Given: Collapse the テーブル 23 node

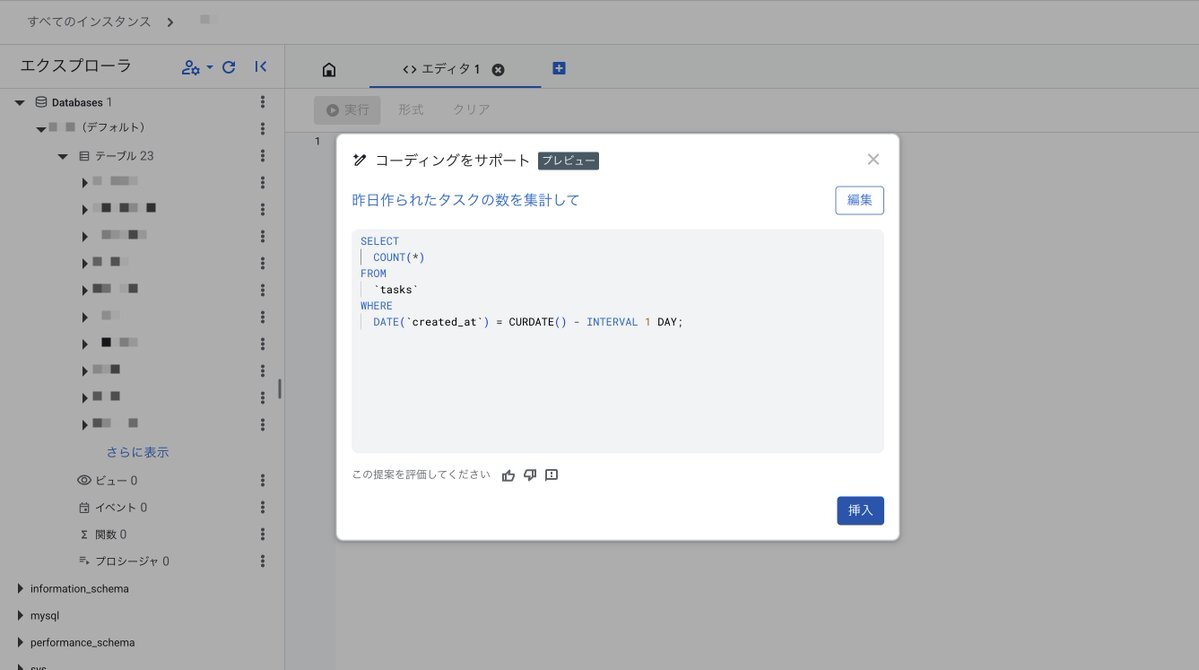Looking at the screenshot, I should (63, 156).
